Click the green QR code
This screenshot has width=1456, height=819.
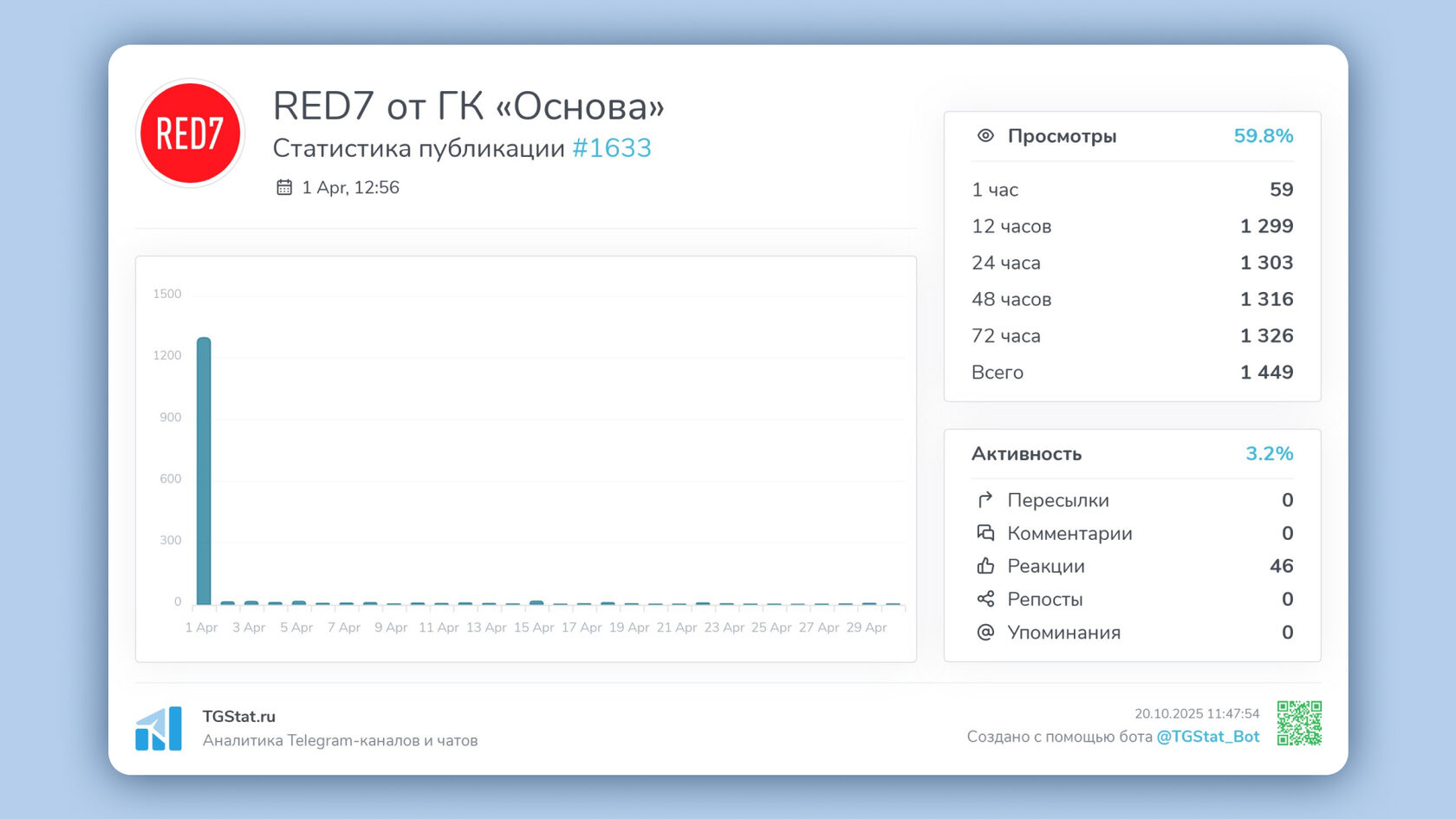click(x=1299, y=723)
